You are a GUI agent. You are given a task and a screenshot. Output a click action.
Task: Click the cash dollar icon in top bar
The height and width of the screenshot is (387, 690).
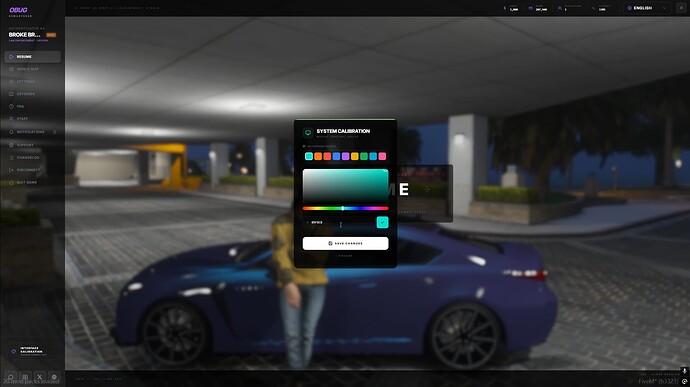(x=505, y=8)
